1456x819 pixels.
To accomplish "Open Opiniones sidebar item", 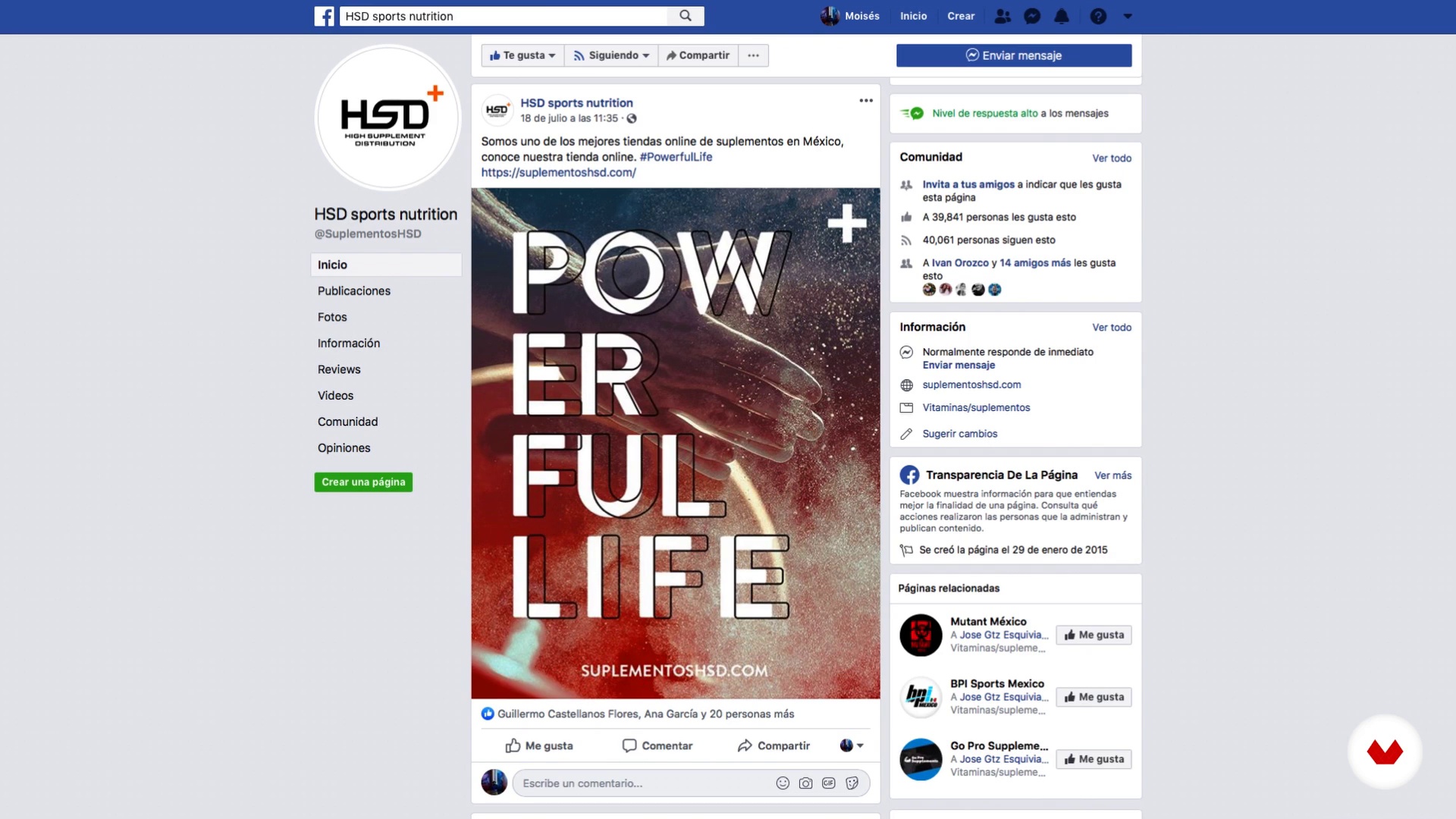I will click(x=344, y=448).
